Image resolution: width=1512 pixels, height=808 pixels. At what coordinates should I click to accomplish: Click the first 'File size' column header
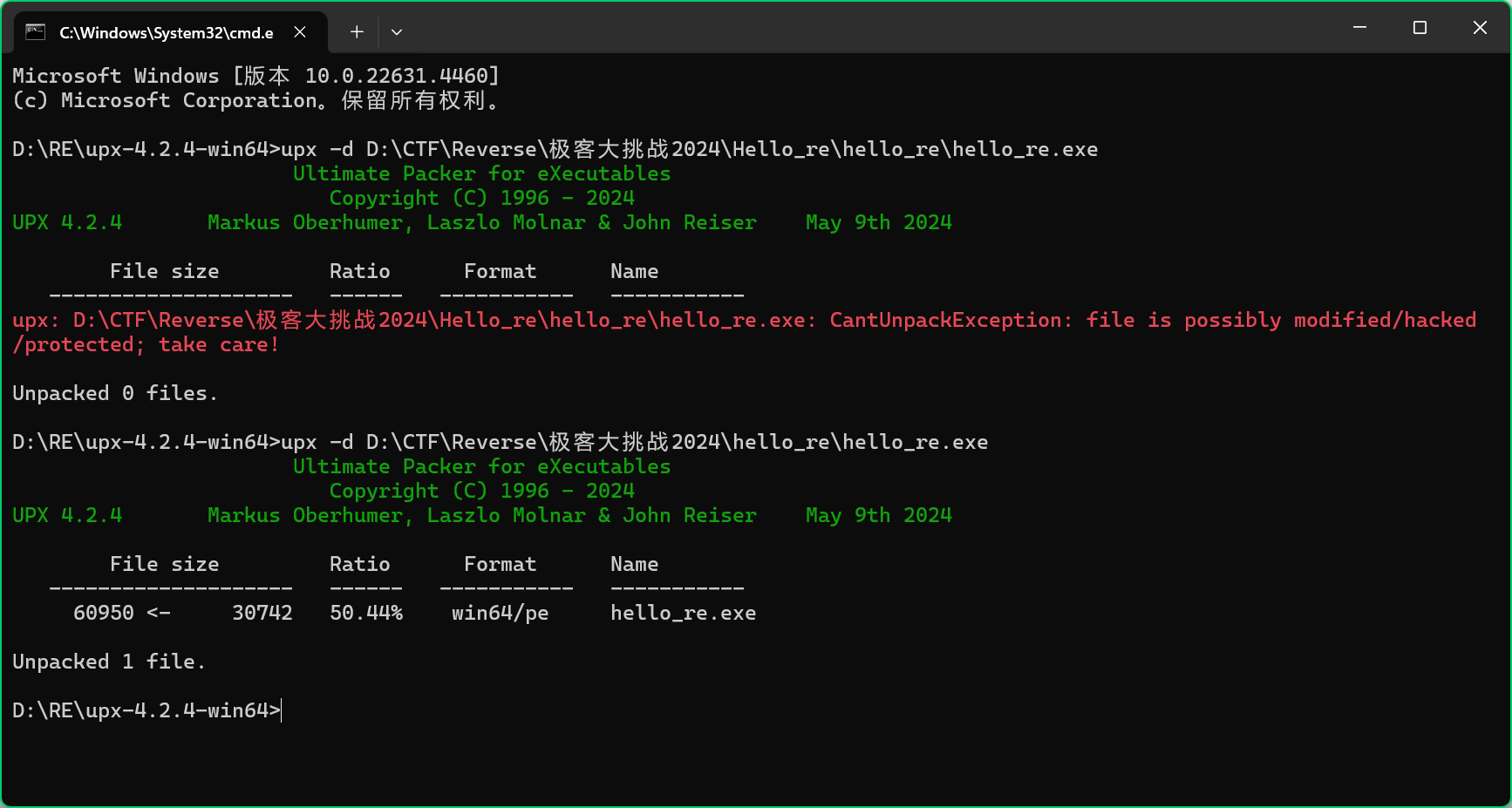164,271
